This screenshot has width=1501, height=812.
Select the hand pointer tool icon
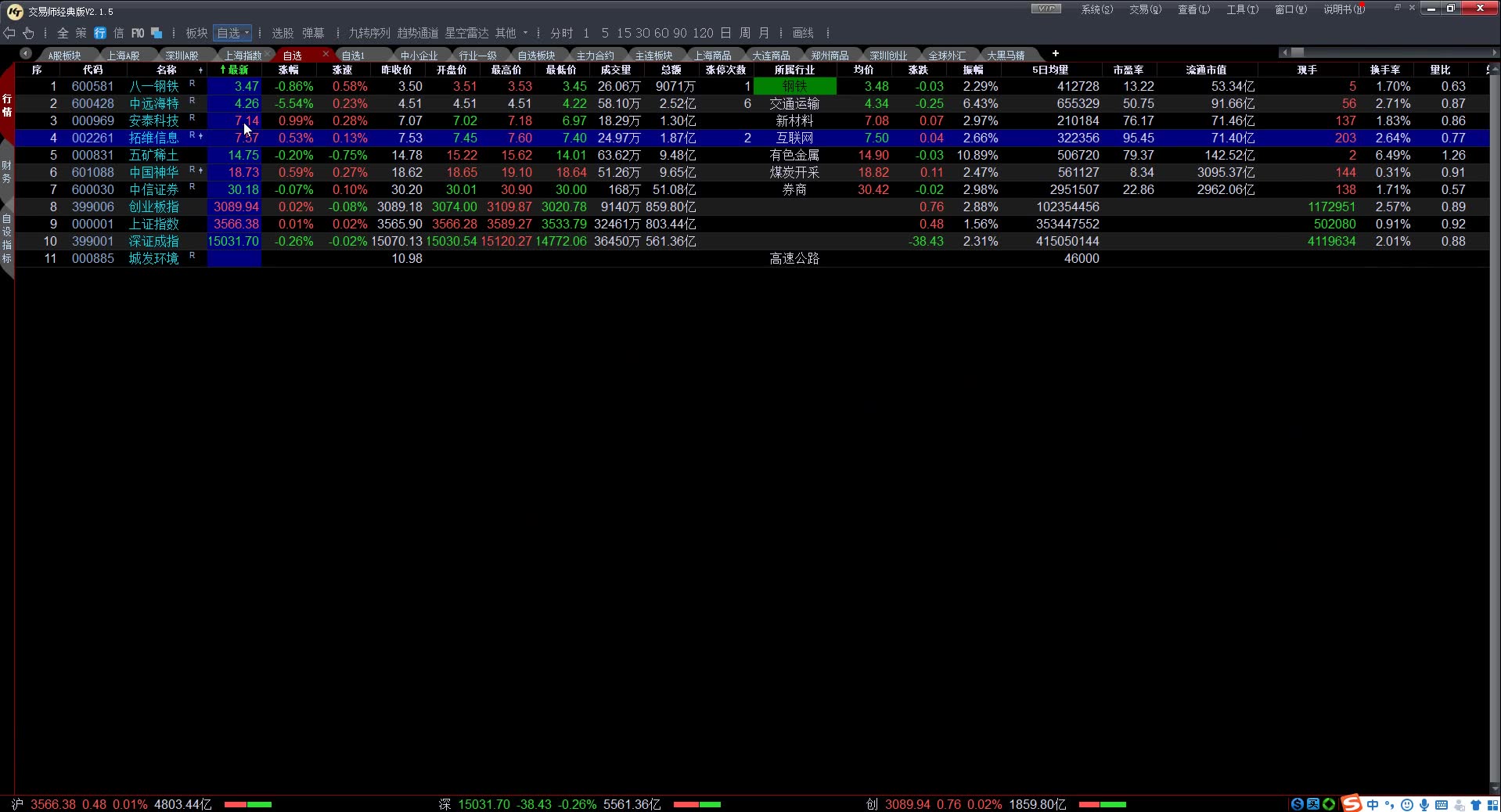tap(28, 33)
